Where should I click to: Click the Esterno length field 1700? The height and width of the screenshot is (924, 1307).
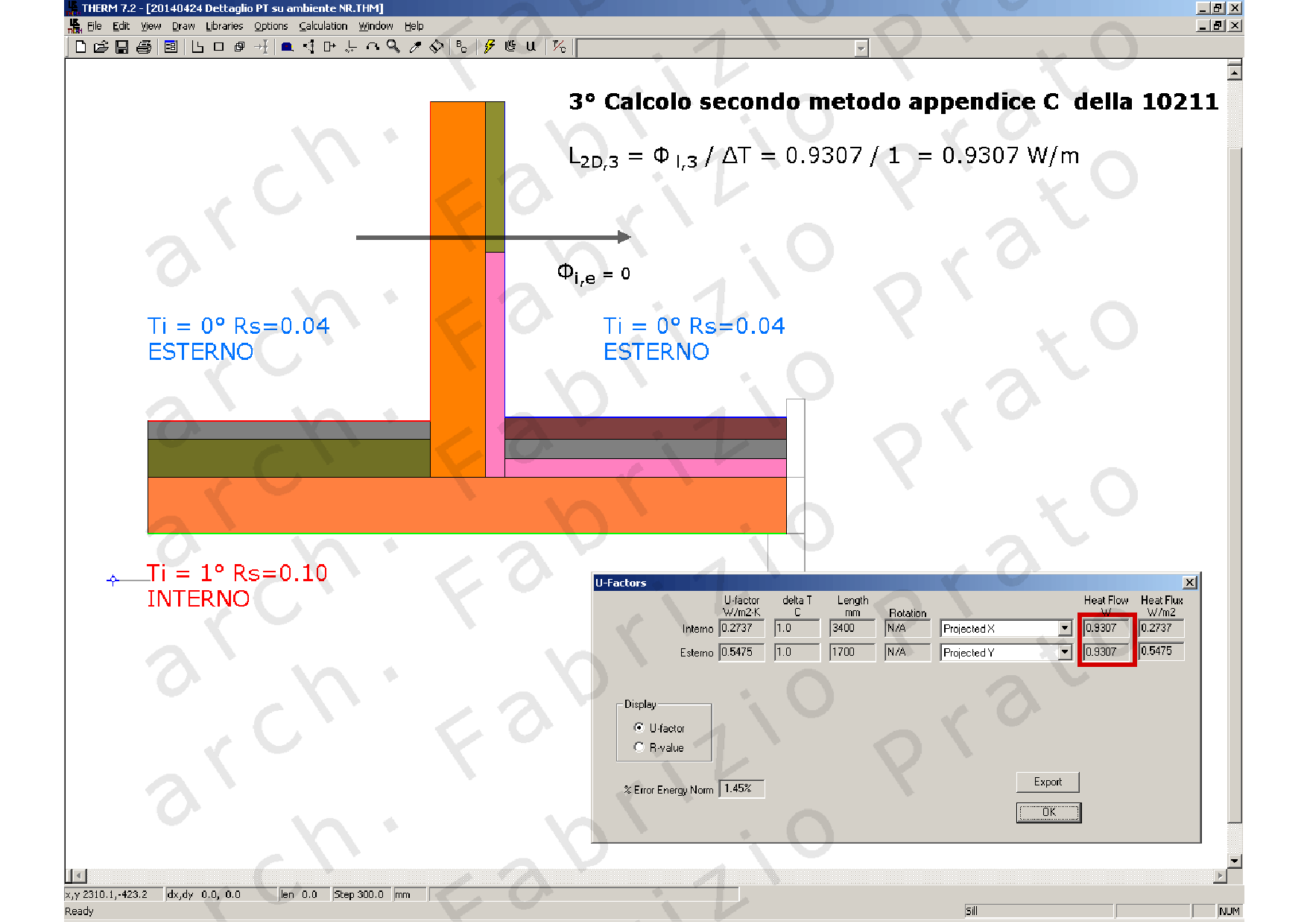pyautogui.click(x=852, y=652)
